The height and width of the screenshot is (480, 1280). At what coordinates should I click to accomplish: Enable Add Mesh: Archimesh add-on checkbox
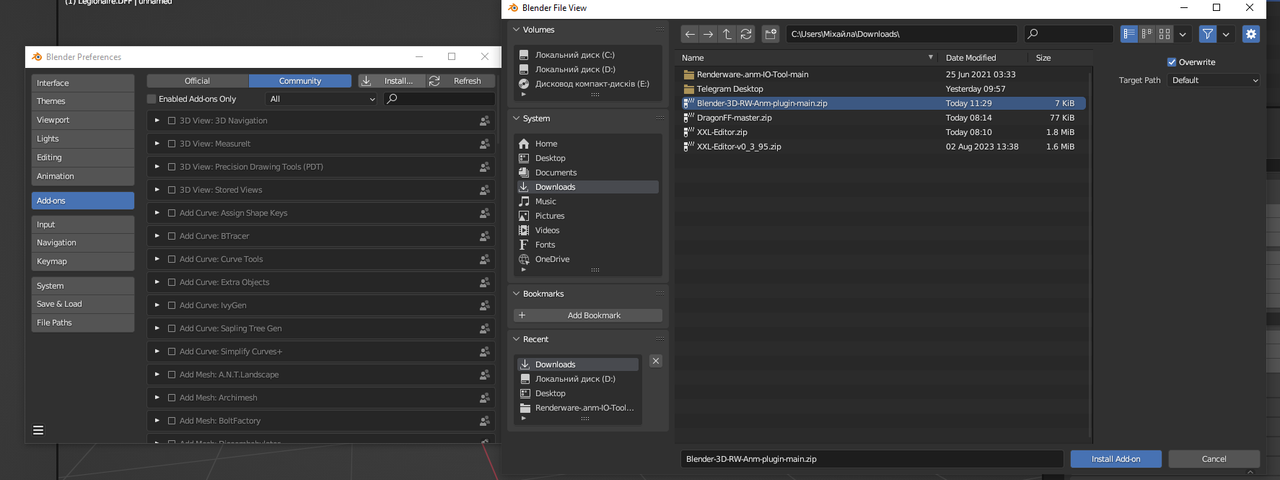click(172, 397)
